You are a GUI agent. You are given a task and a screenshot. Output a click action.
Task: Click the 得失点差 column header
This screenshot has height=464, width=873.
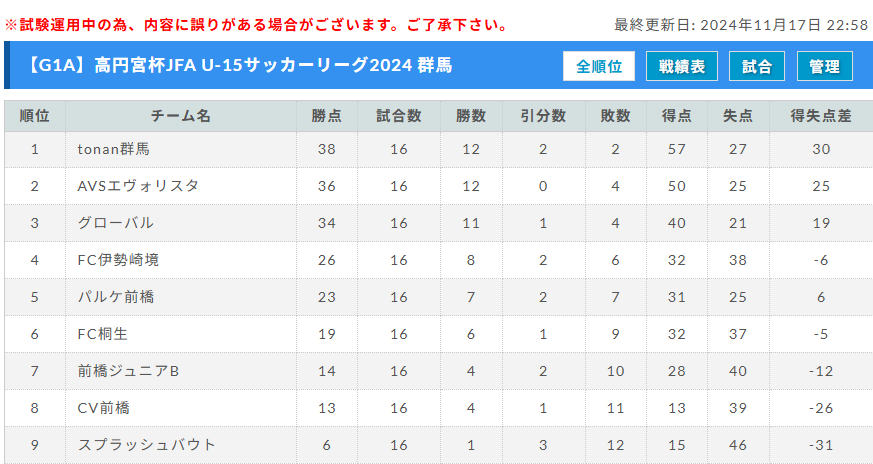(x=821, y=116)
